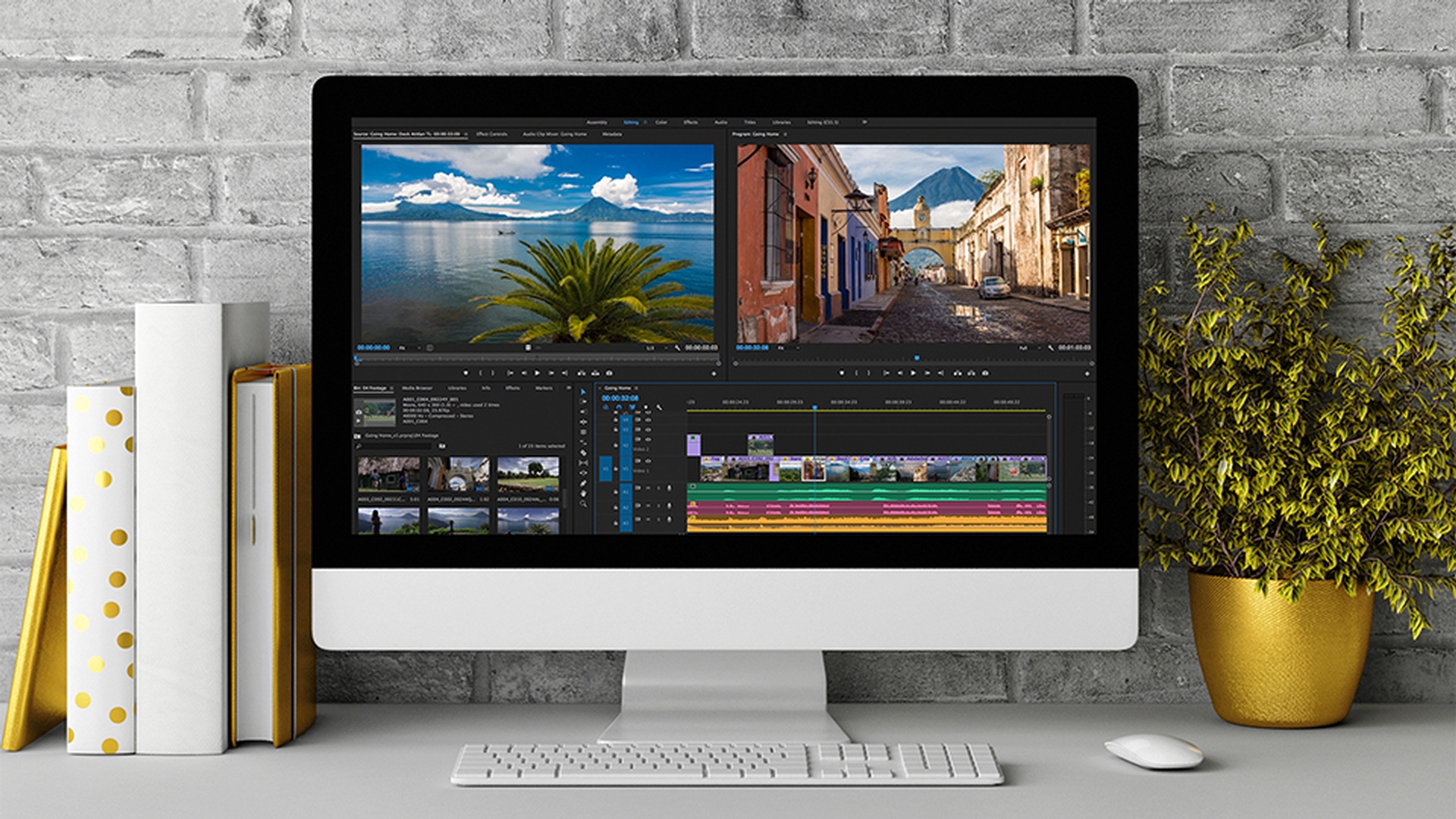Lock the V2 video track
Image resolution: width=1456 pixels, height=819 pixels.
pos(615,444)
